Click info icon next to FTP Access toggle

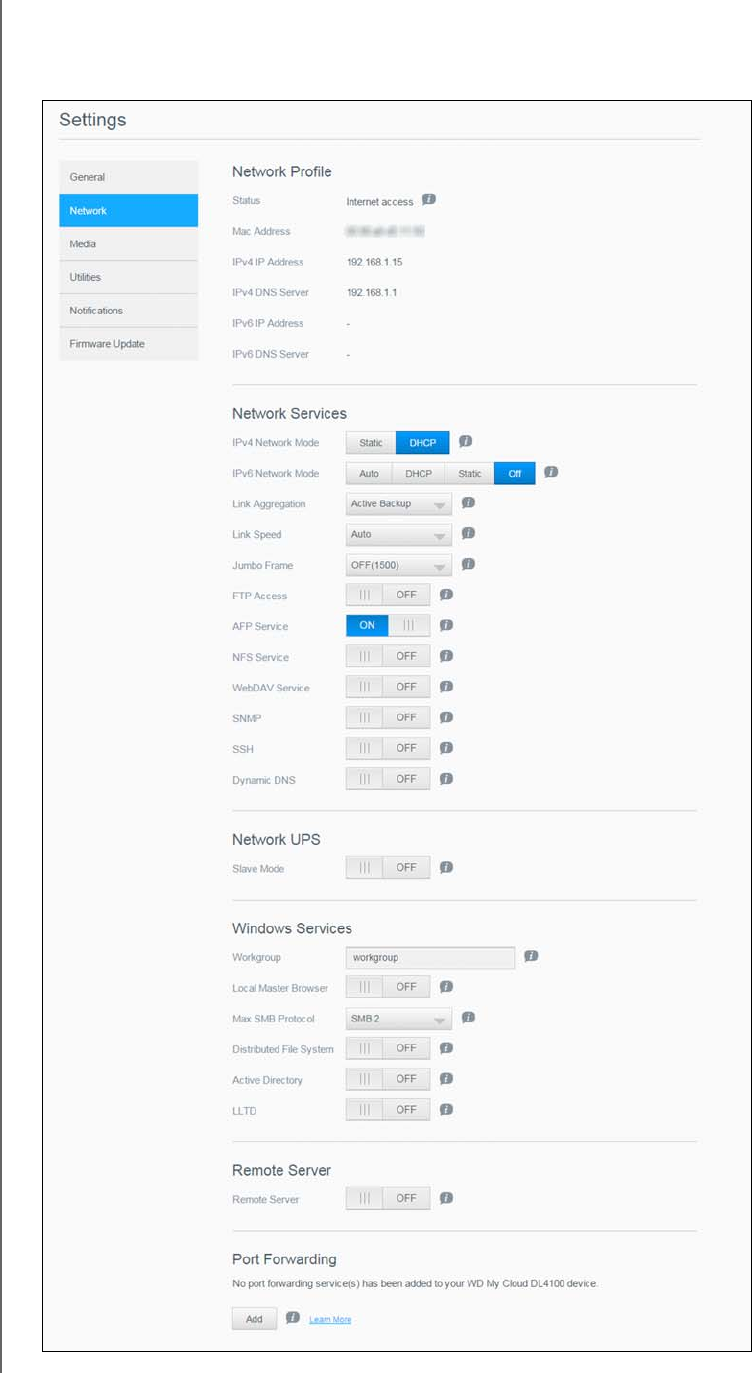pyautogui.click(x=447, y=595)
